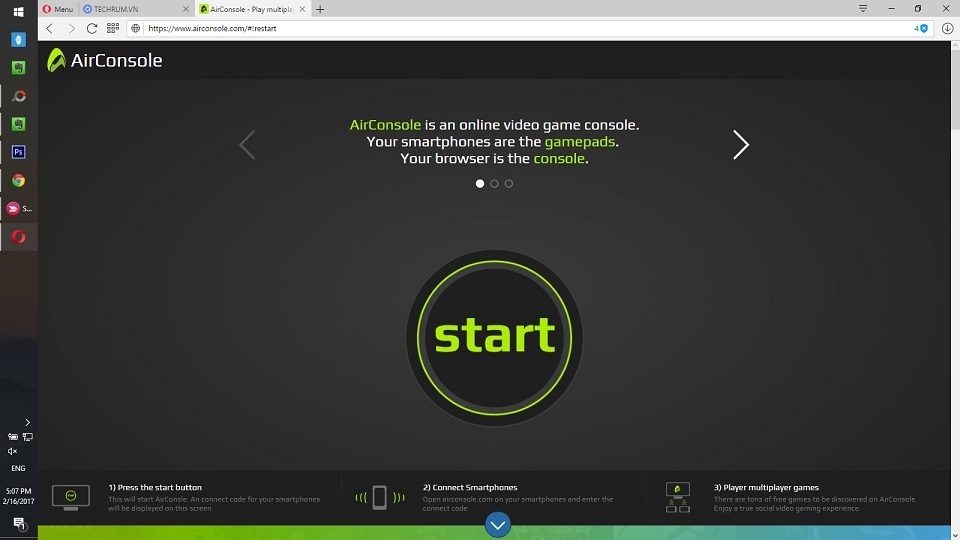Open a new browser tab
The height and width of the screenshot is (540, 960).
tap(320, 9)
